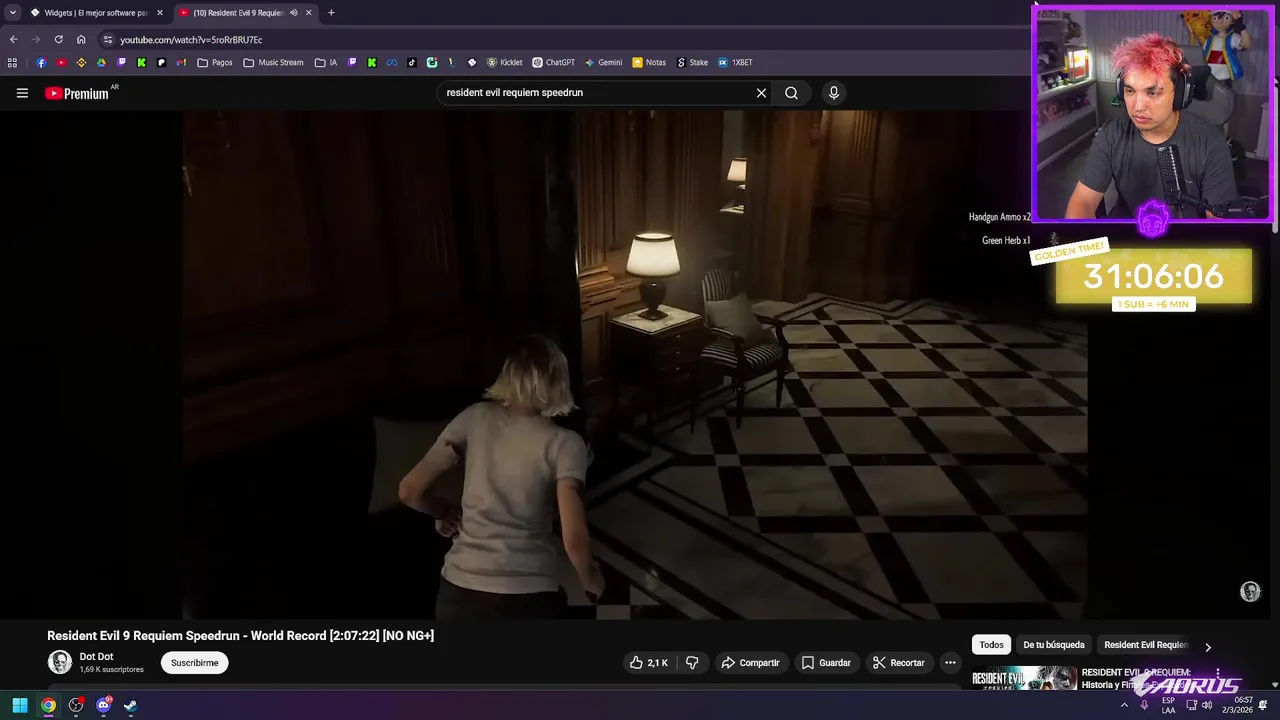The width and height of the screenshot is (1280, 720).
Task: Select the De tu búsqueda chip
Action: [1053, 645]
